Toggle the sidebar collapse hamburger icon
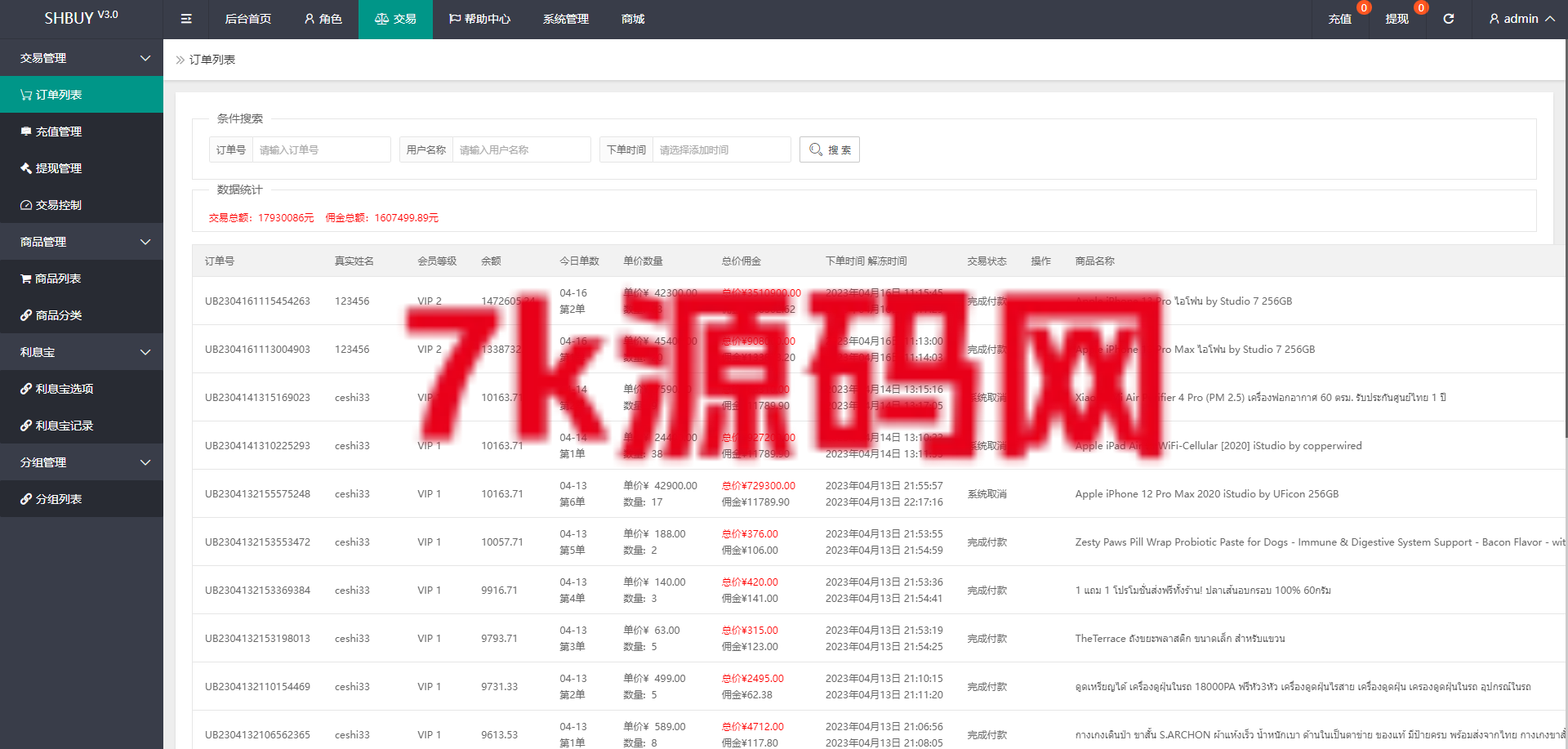Screen dimensions: 1568x749 coord(186,19)
